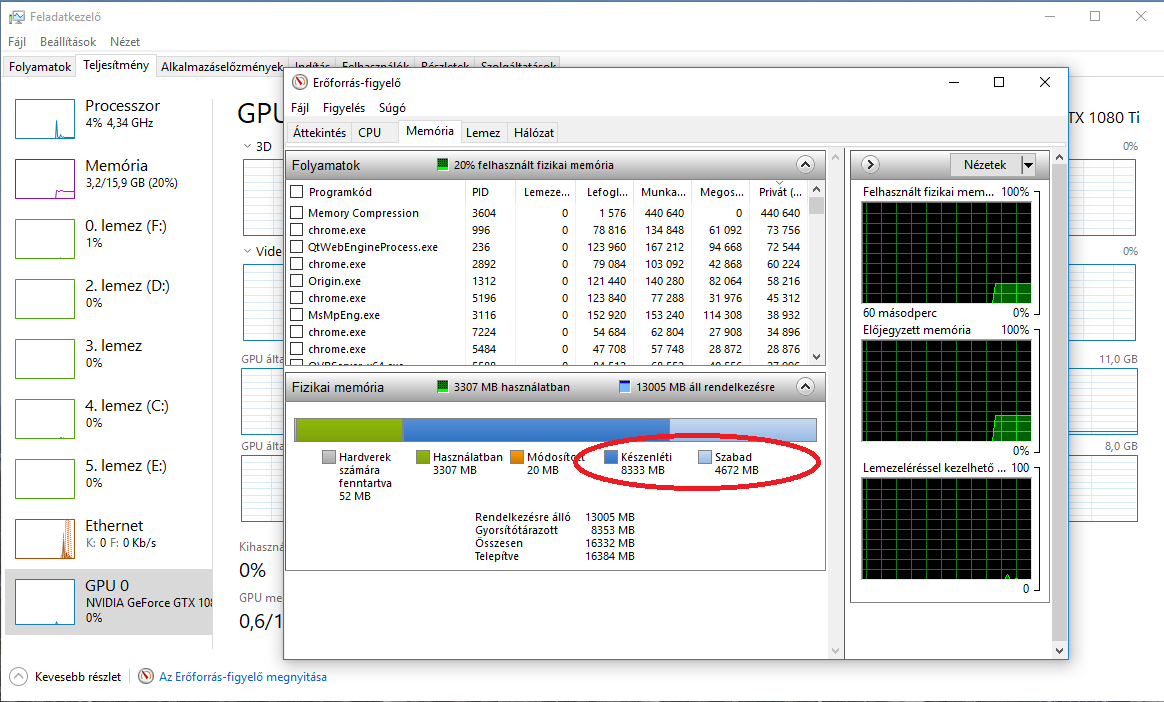Check chrome.exe PID 2892 checkbox
1164x702 pixels.
pyautogui.click(x=297, y=264)
